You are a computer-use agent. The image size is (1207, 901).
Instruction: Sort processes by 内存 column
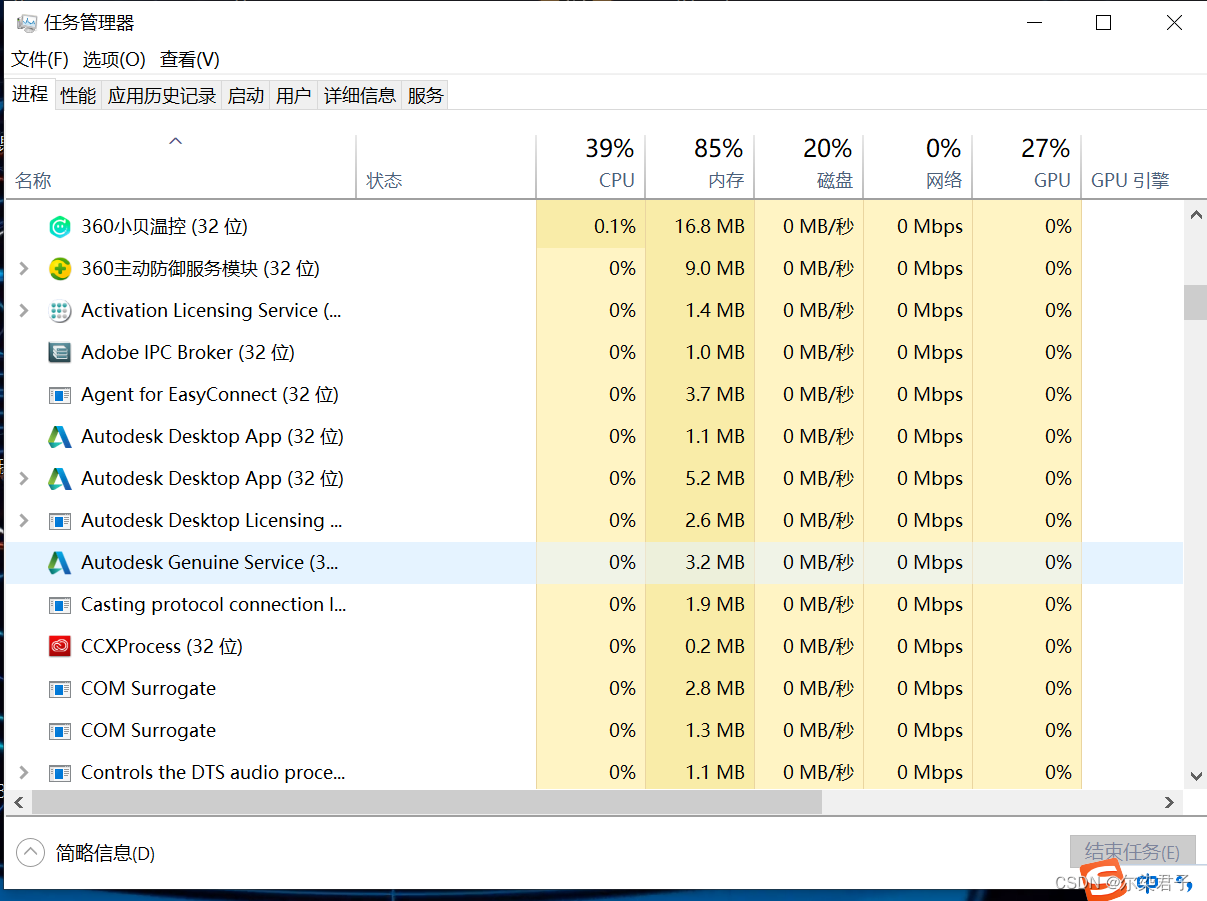tap(700, 167)
